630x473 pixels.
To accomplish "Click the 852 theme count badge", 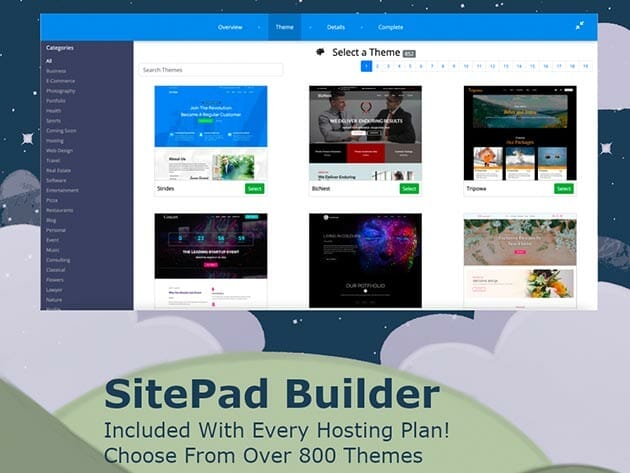I will (x=409, y=52).
